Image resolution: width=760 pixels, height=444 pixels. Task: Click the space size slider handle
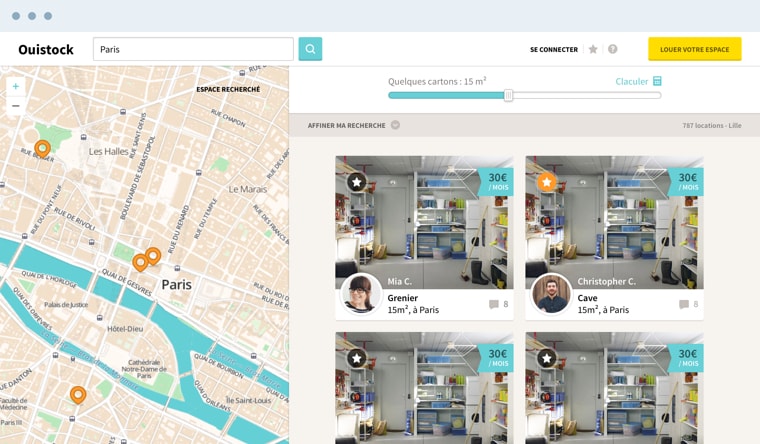508,95
